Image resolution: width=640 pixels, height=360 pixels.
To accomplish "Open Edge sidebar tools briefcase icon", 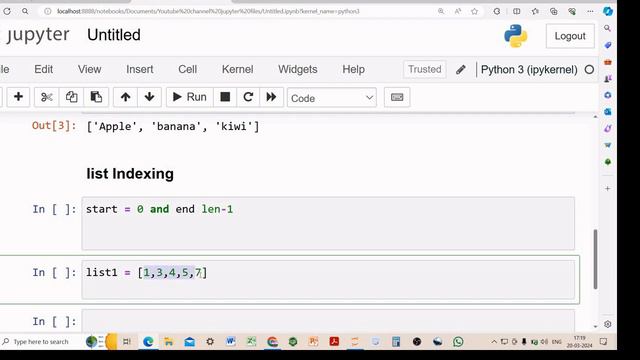I will pyautogui.click(x=608, y=62).
